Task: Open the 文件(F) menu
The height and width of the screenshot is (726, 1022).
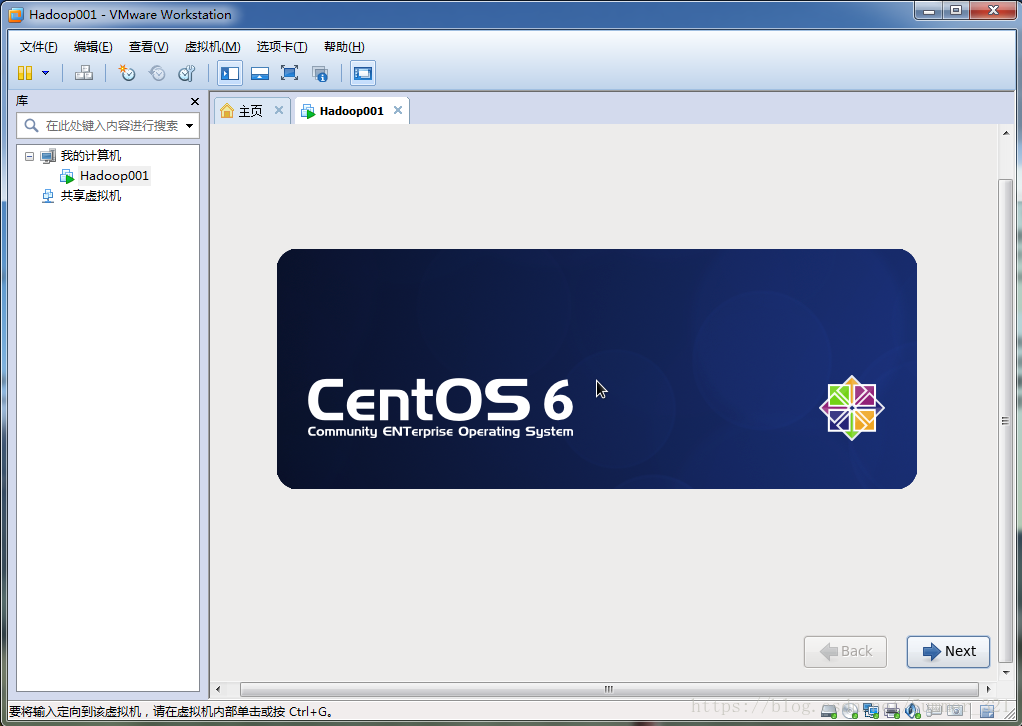Action: click(x=38, y=47)
